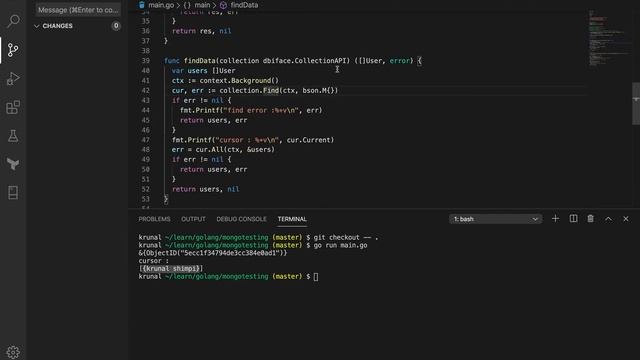Click the changes count badge 0
640x360 pixels.
(116, 26)
